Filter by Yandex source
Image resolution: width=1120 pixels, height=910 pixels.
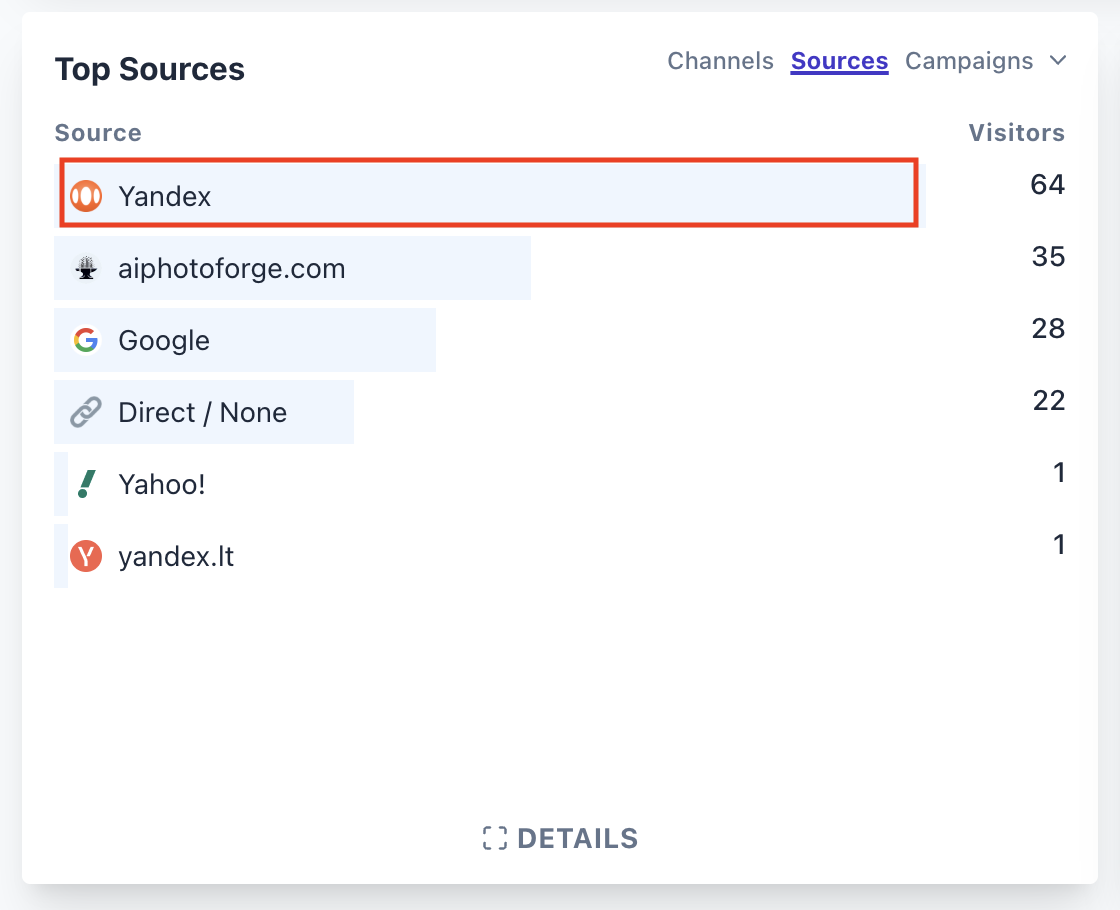coord(164,196)
